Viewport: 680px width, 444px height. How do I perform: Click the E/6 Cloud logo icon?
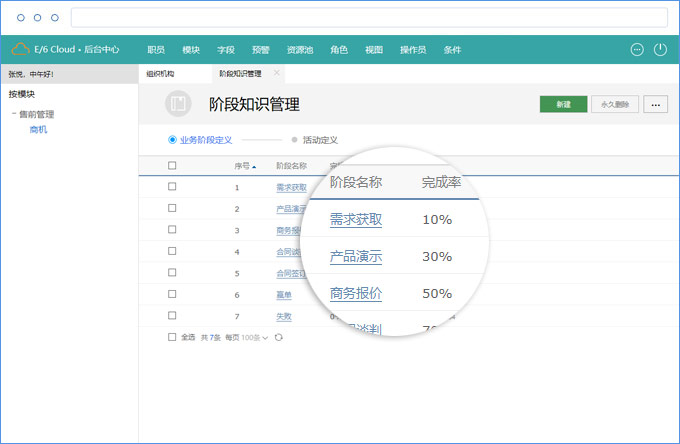coord(20,49)
